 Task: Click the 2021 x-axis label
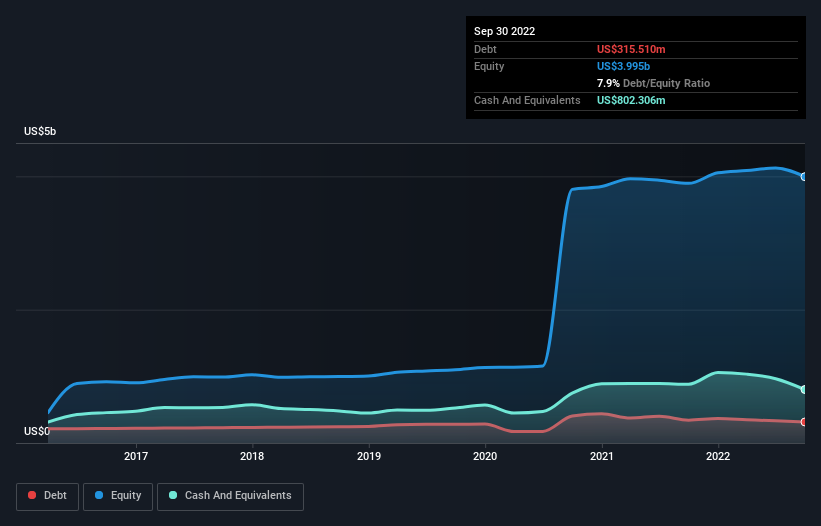click(602, 456)
